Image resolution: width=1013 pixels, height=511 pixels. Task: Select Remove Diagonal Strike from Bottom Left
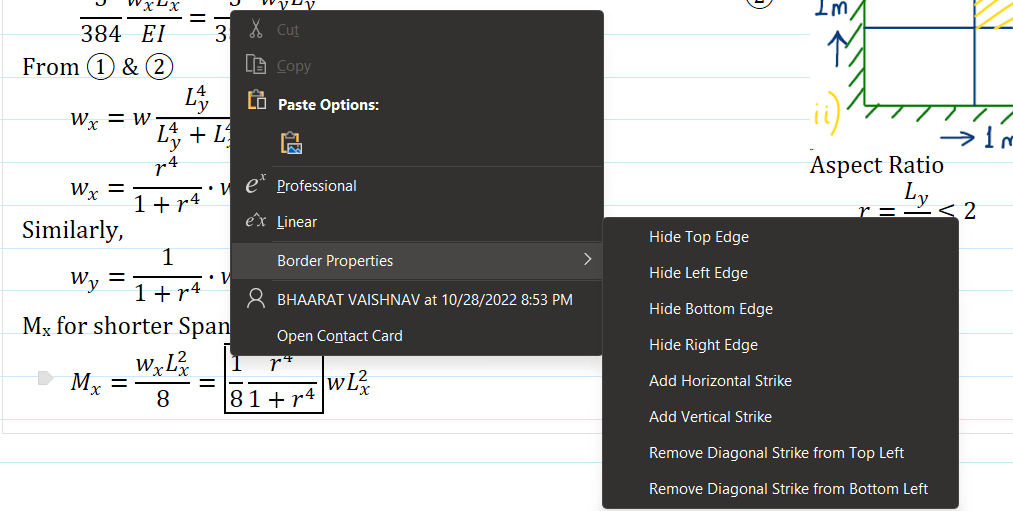tap(780, 489)
